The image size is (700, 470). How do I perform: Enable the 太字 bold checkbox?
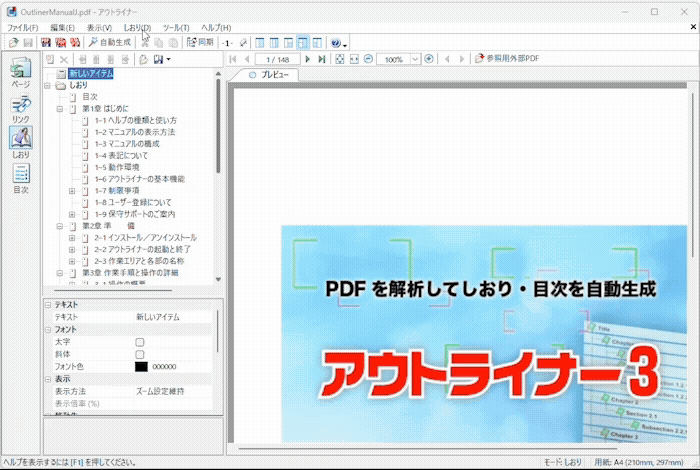[x=140, y=342]
